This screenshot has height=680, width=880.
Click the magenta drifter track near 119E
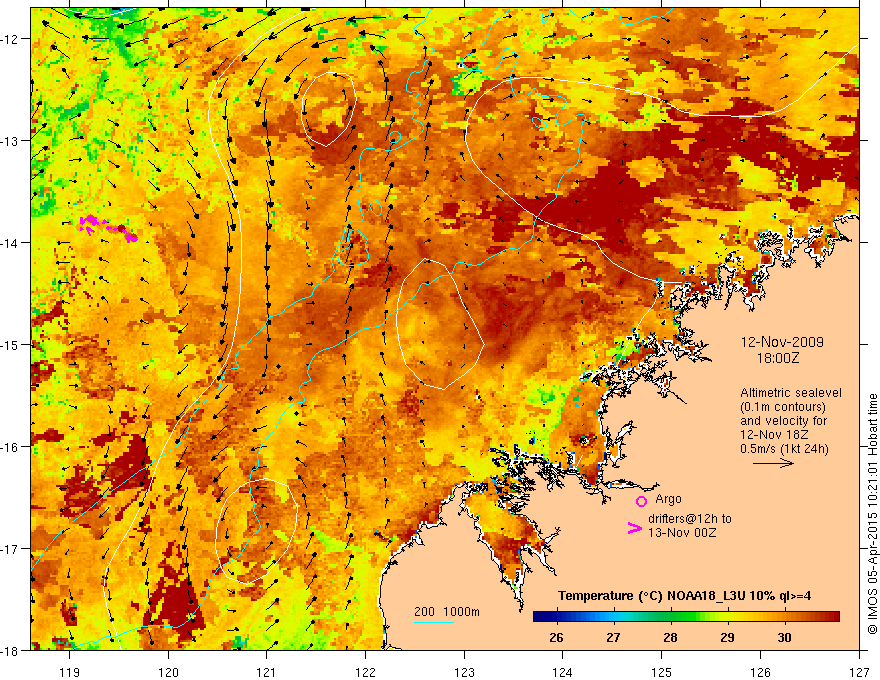(x=108, y=228)
